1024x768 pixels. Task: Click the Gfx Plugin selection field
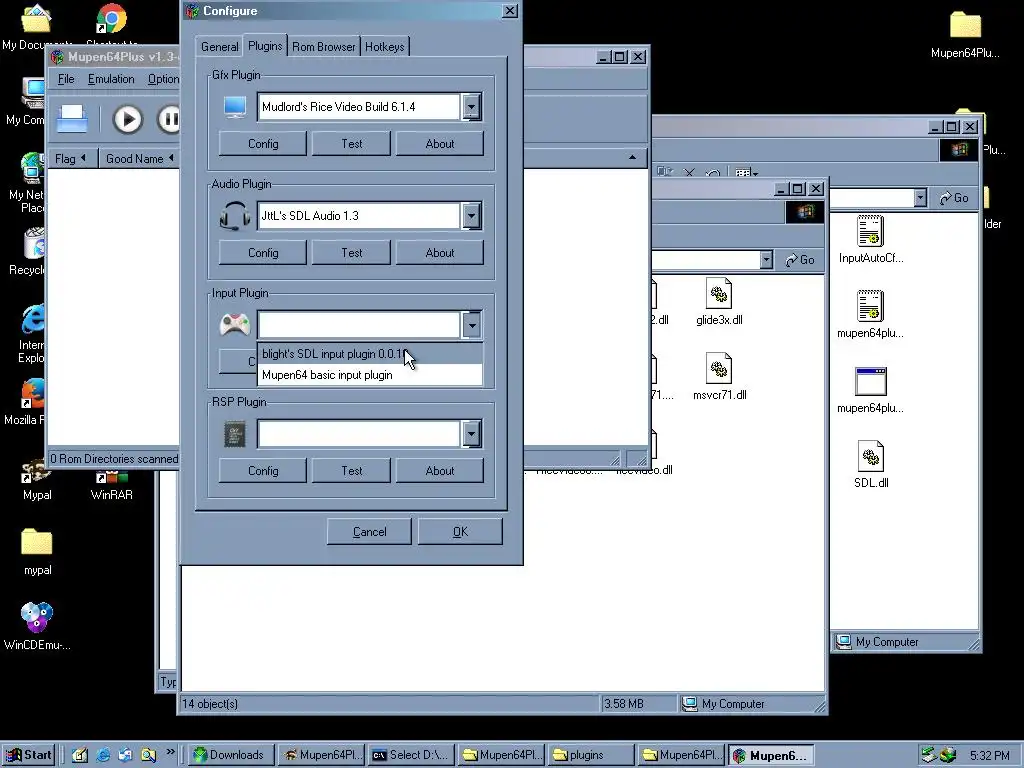point(360,107)
